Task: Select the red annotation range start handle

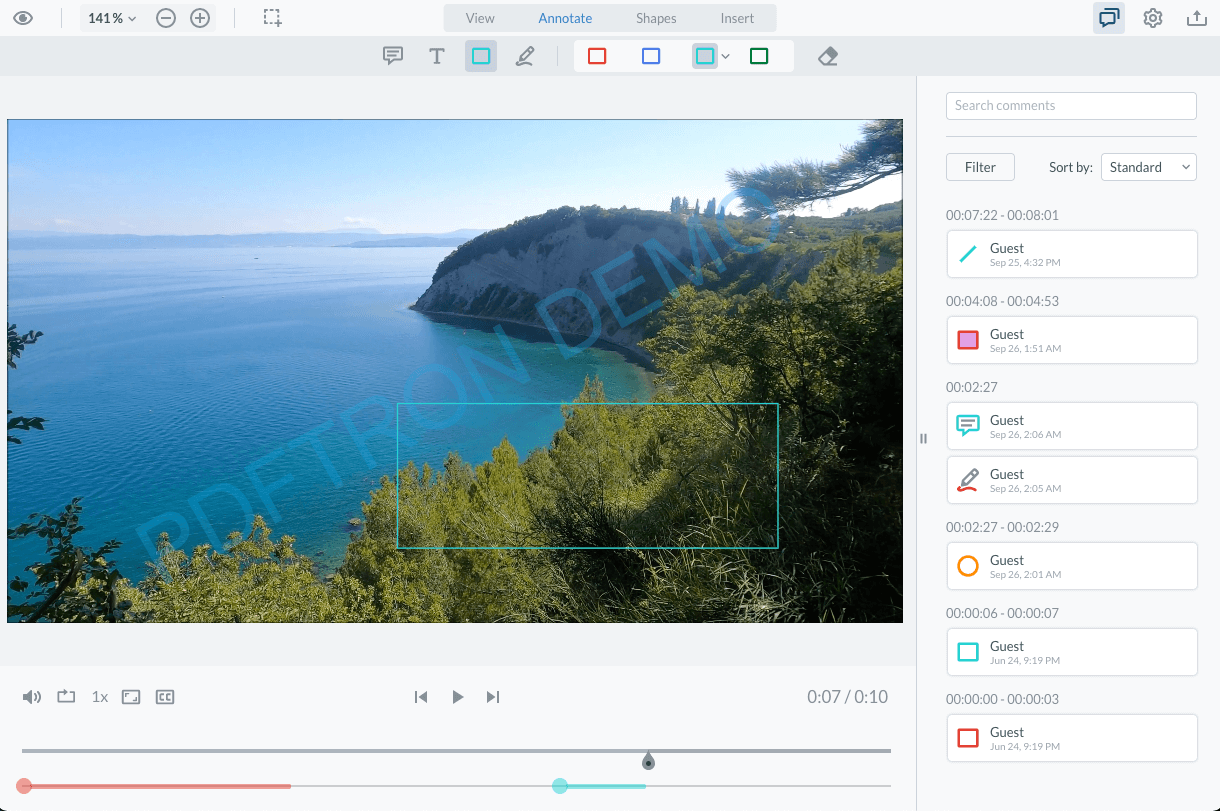Action: (x=24, y=786)
